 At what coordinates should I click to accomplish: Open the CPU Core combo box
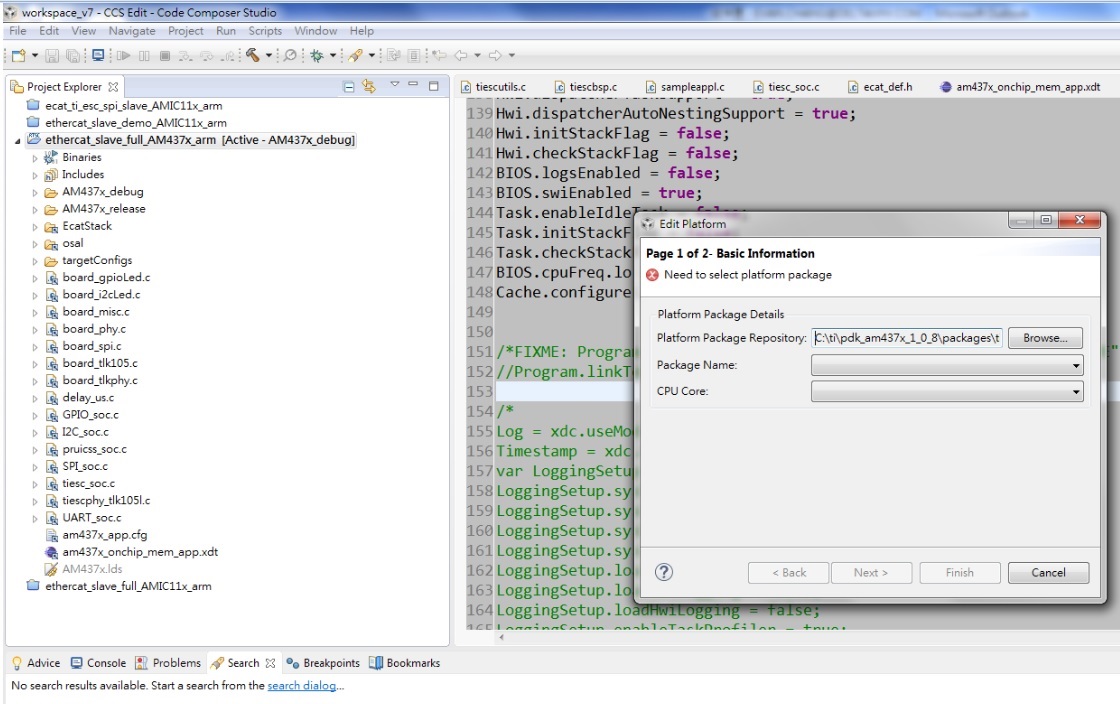947,391
